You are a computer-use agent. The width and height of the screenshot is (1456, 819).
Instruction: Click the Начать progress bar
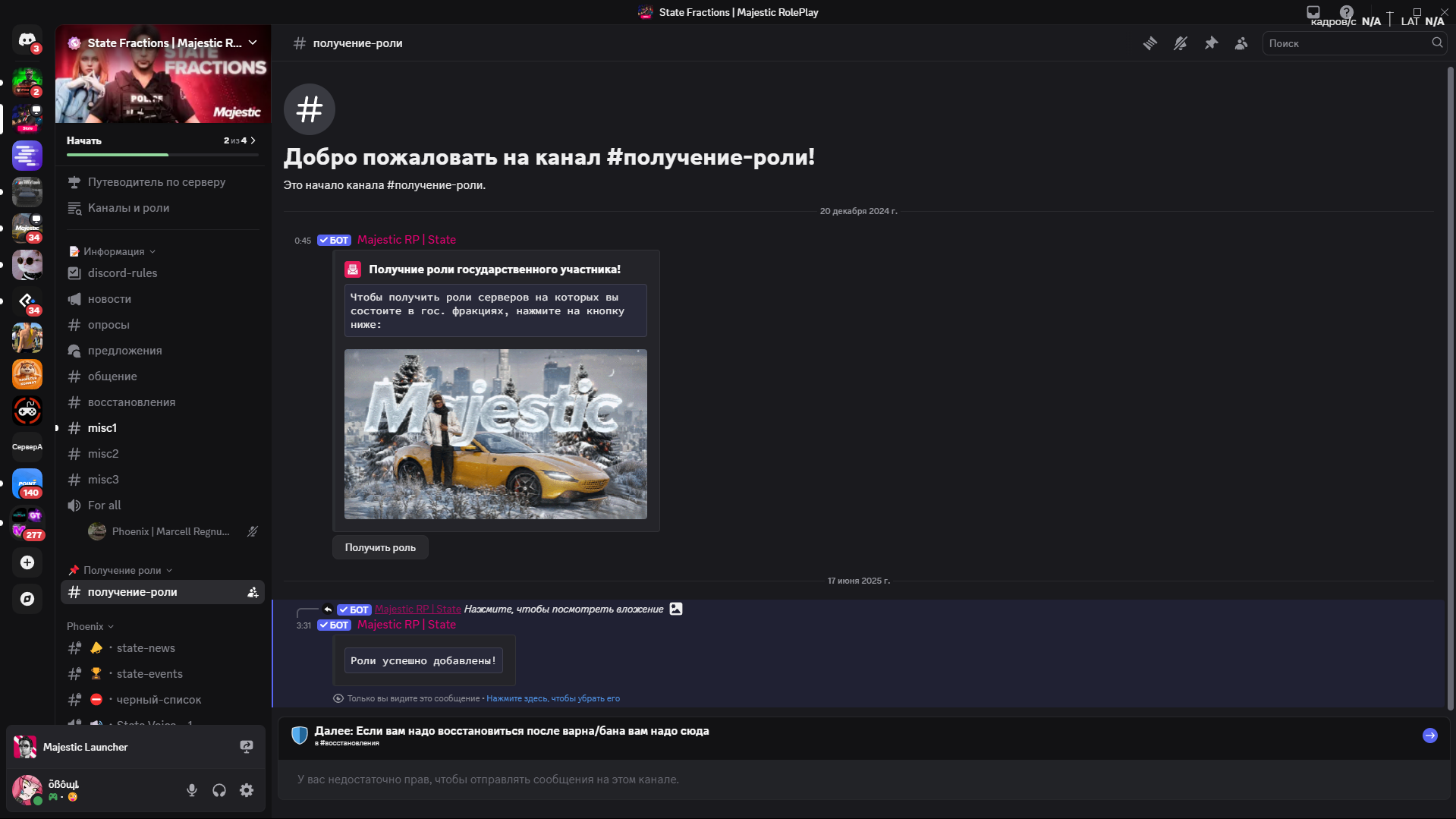[x=162, y=155]
